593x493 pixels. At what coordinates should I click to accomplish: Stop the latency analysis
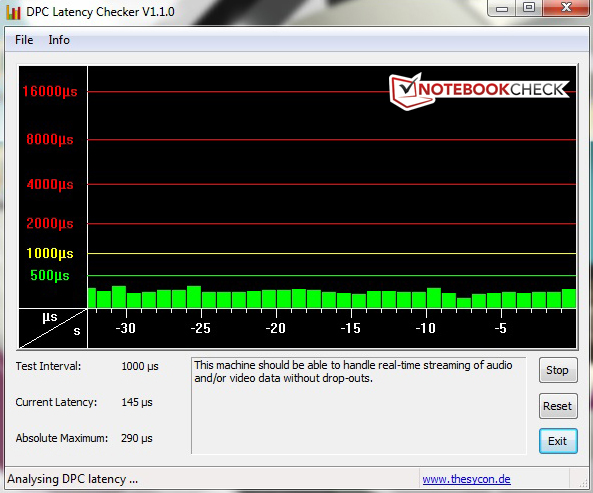pyautogui.click(x=558, y=370)
